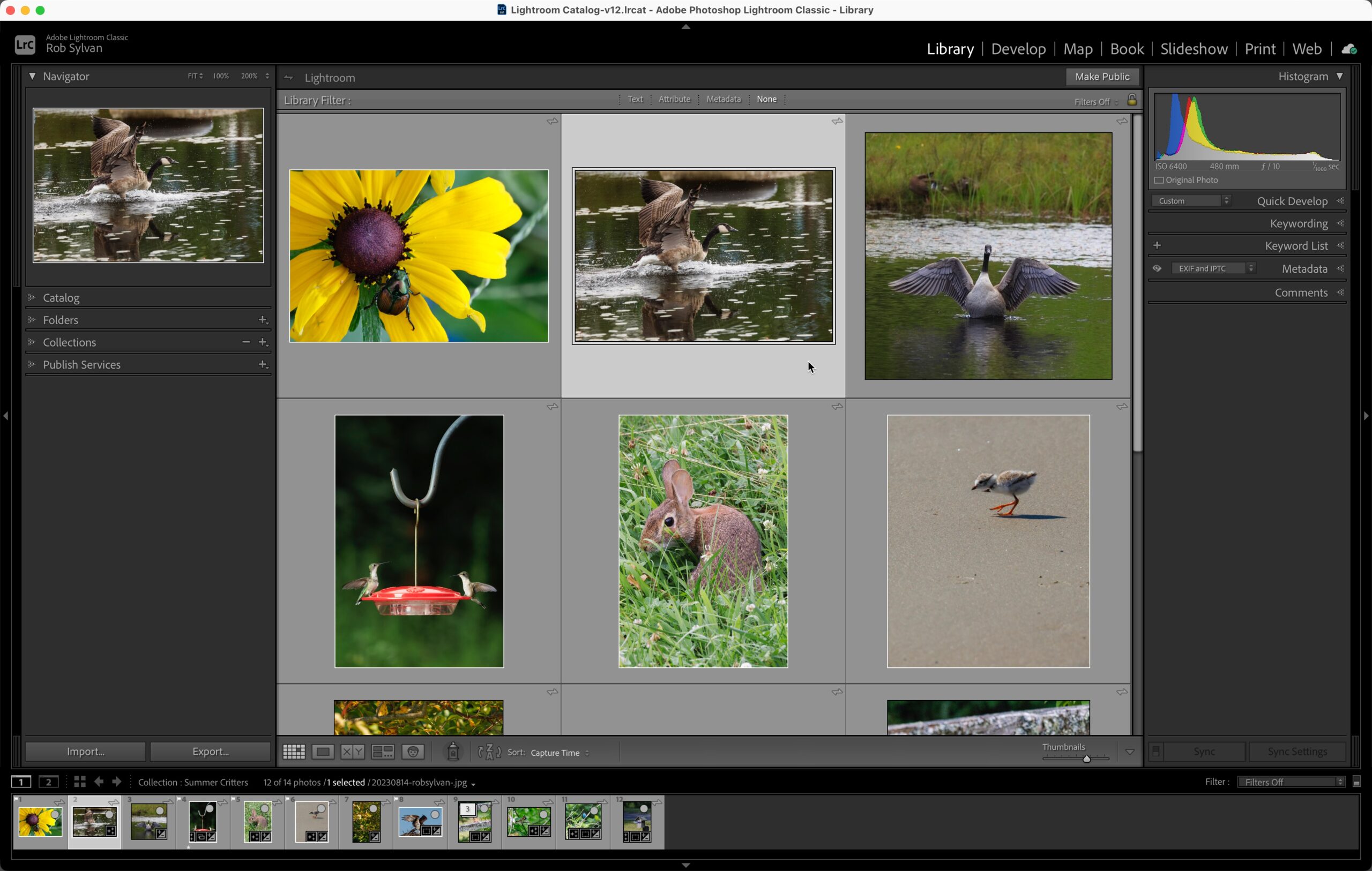
Task: Switch to Loupe view
Action: click(x=323, y=752)
